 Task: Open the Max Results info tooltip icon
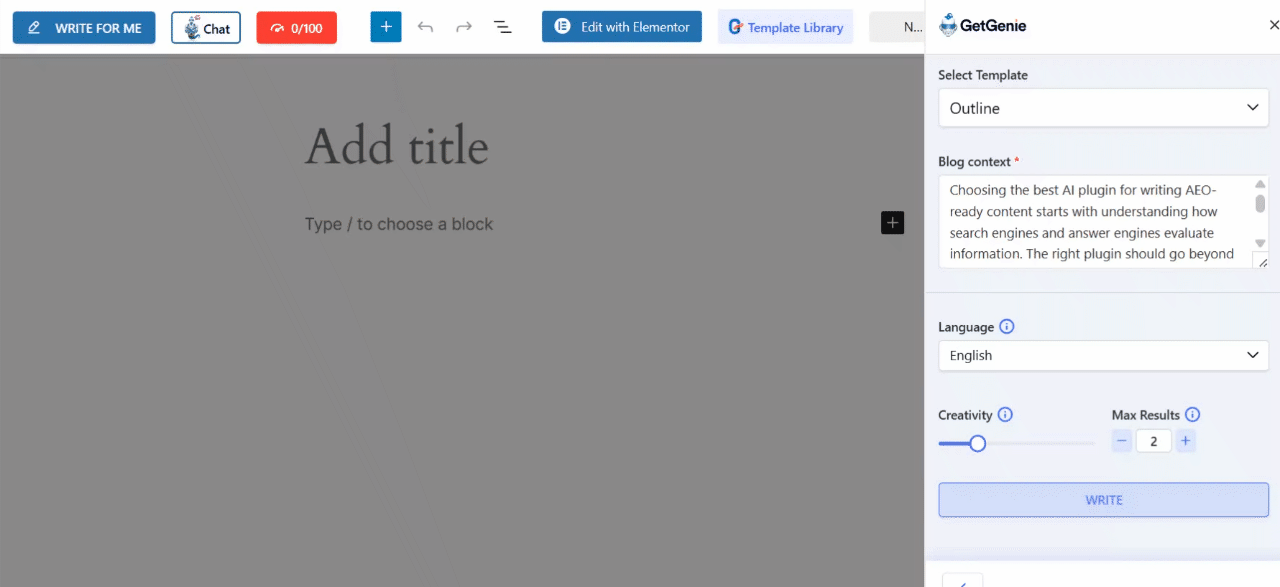[x=1194, y=414]
